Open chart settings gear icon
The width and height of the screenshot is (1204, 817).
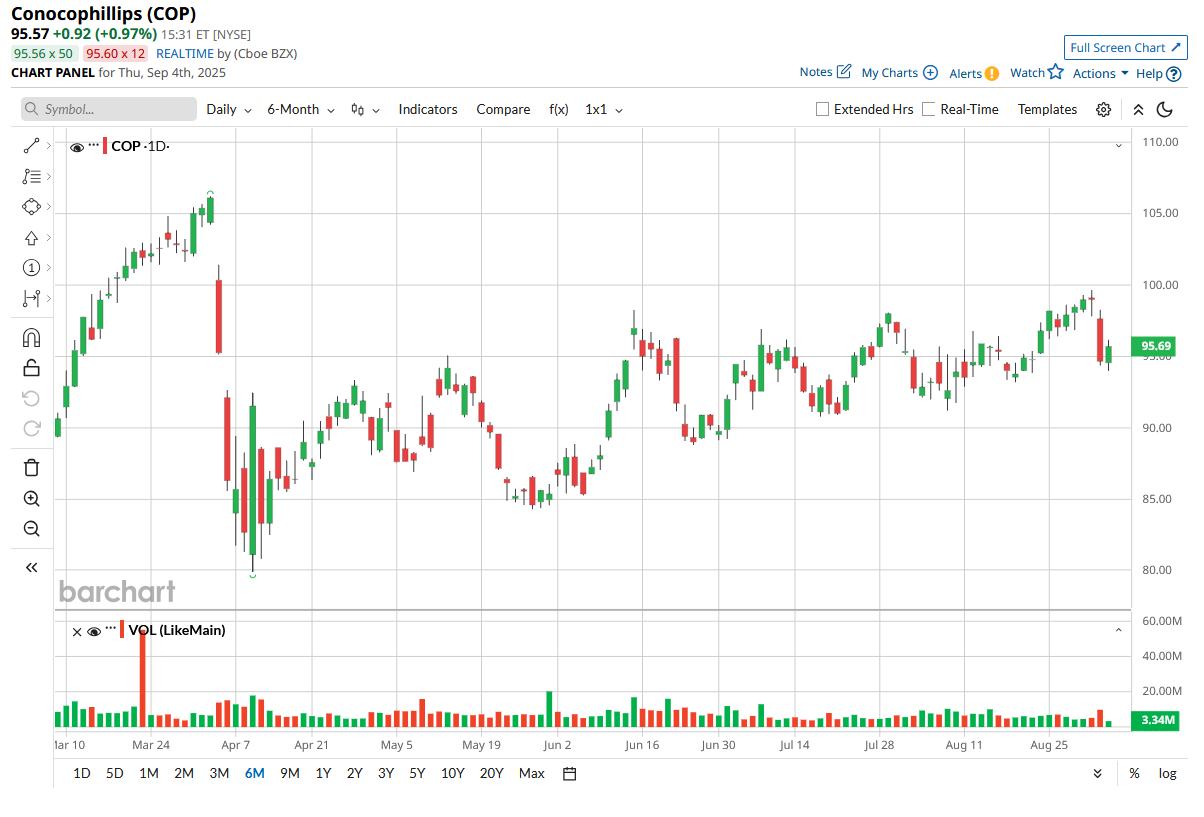point(1104,110)
